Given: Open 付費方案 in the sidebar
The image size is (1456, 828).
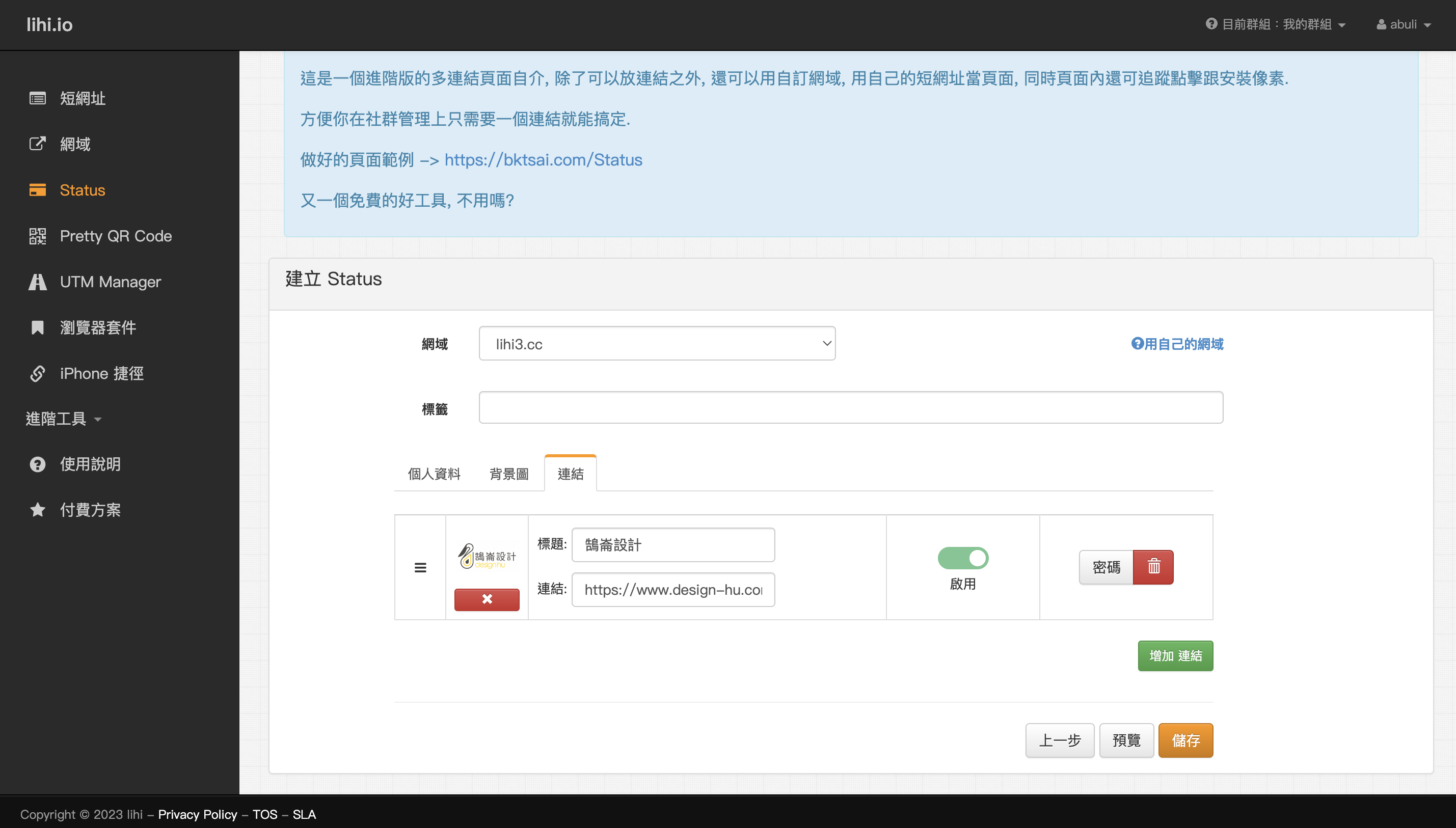Looking at the screenshot, I should point(91,510).
